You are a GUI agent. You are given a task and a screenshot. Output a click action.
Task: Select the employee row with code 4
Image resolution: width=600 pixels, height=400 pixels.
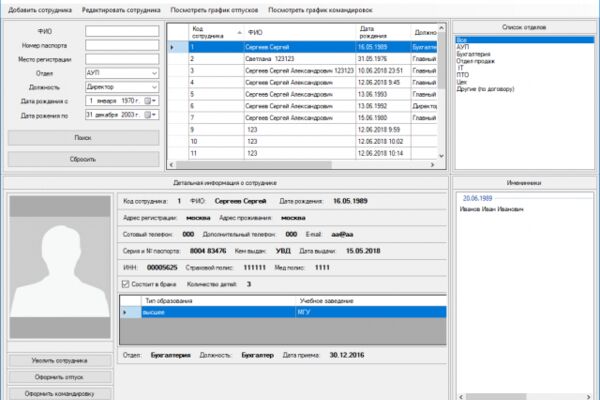coord(302,83)
